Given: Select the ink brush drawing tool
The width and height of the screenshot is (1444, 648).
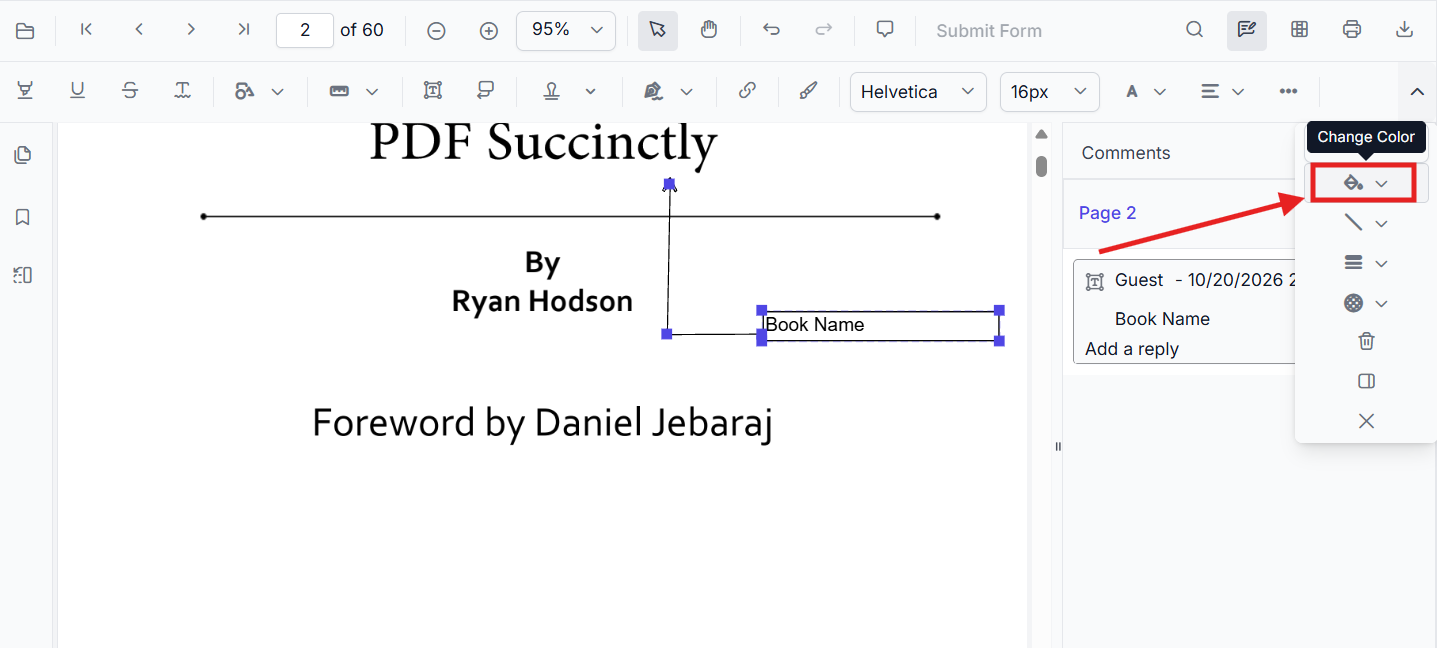Looking at the screenshot, I should click(x=808, y=91).
